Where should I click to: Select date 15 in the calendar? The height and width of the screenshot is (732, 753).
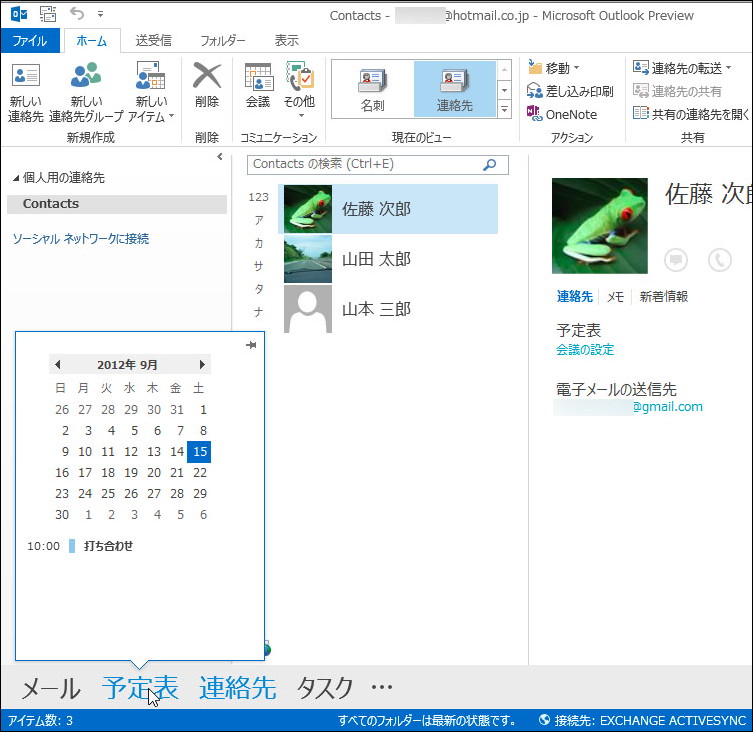click(x=199, y=452)
